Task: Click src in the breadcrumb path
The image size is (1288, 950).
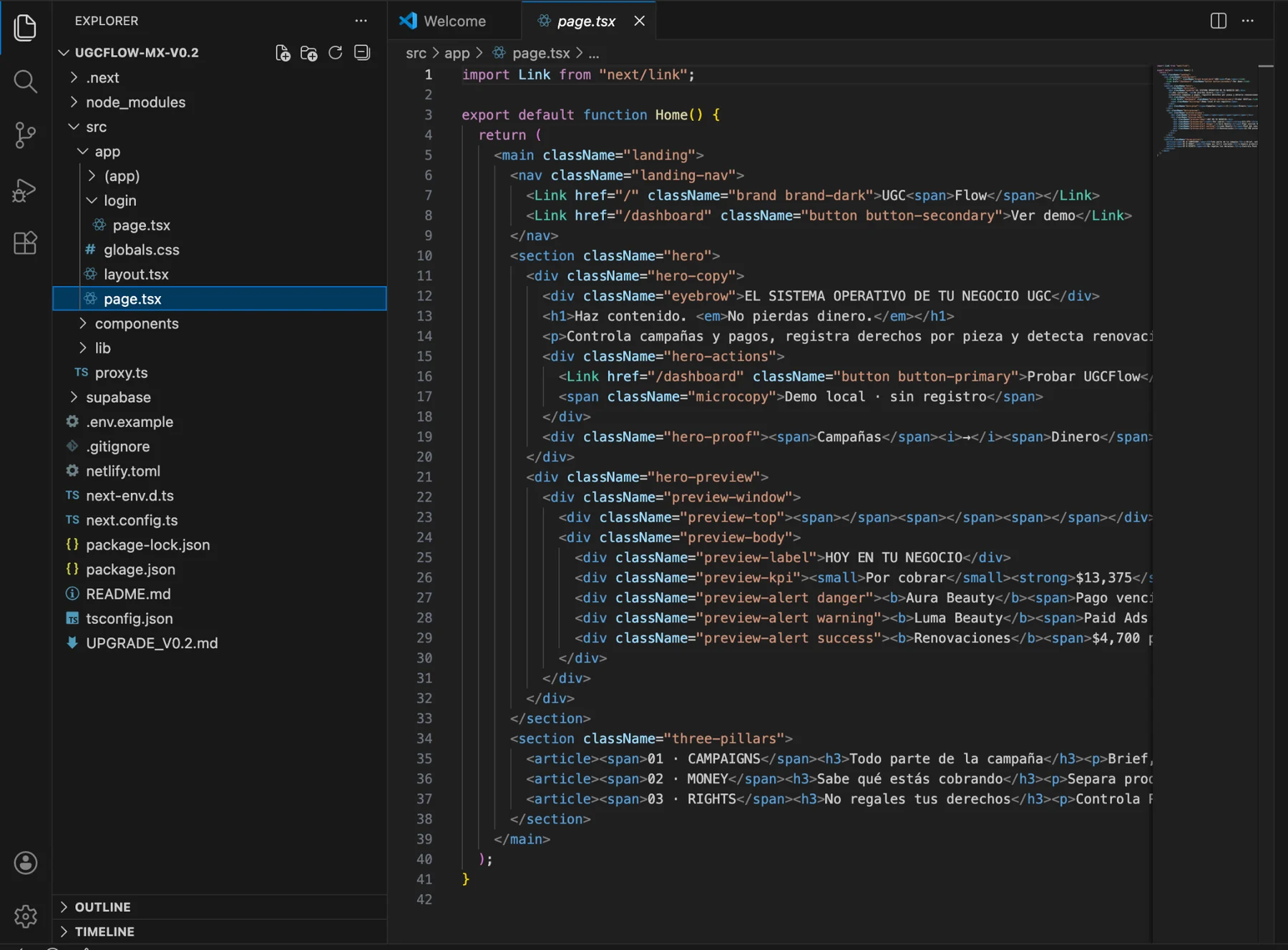Action: click(x=416, y=53)
